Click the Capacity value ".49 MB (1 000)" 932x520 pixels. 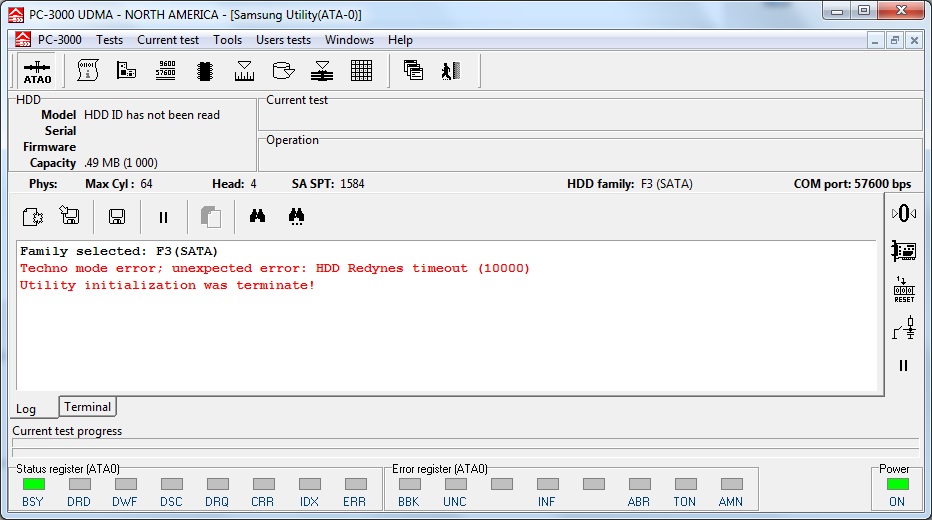point(121,163)
